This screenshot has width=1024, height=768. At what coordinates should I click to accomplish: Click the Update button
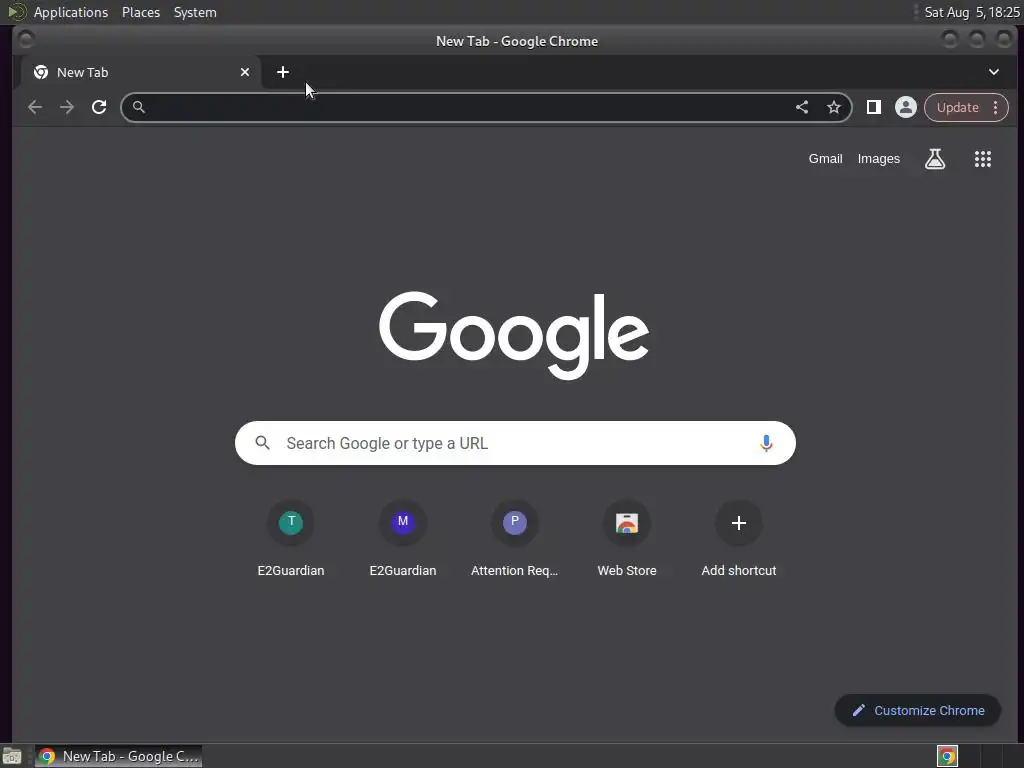[957, 108]
